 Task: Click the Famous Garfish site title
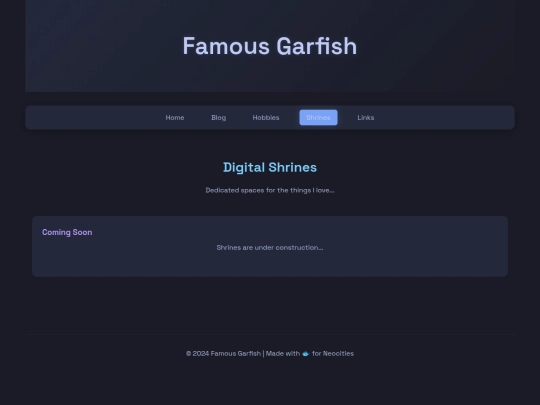(270, 46)
